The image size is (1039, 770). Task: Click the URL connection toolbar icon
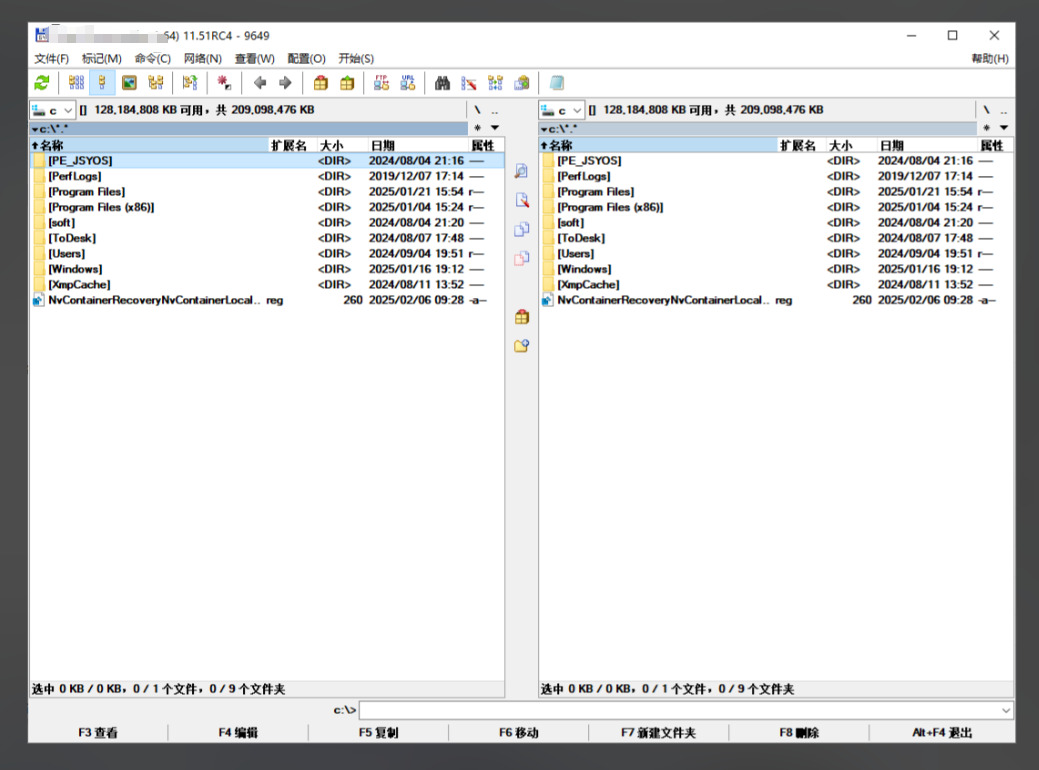pyautogui.click(x=408, y=83)
